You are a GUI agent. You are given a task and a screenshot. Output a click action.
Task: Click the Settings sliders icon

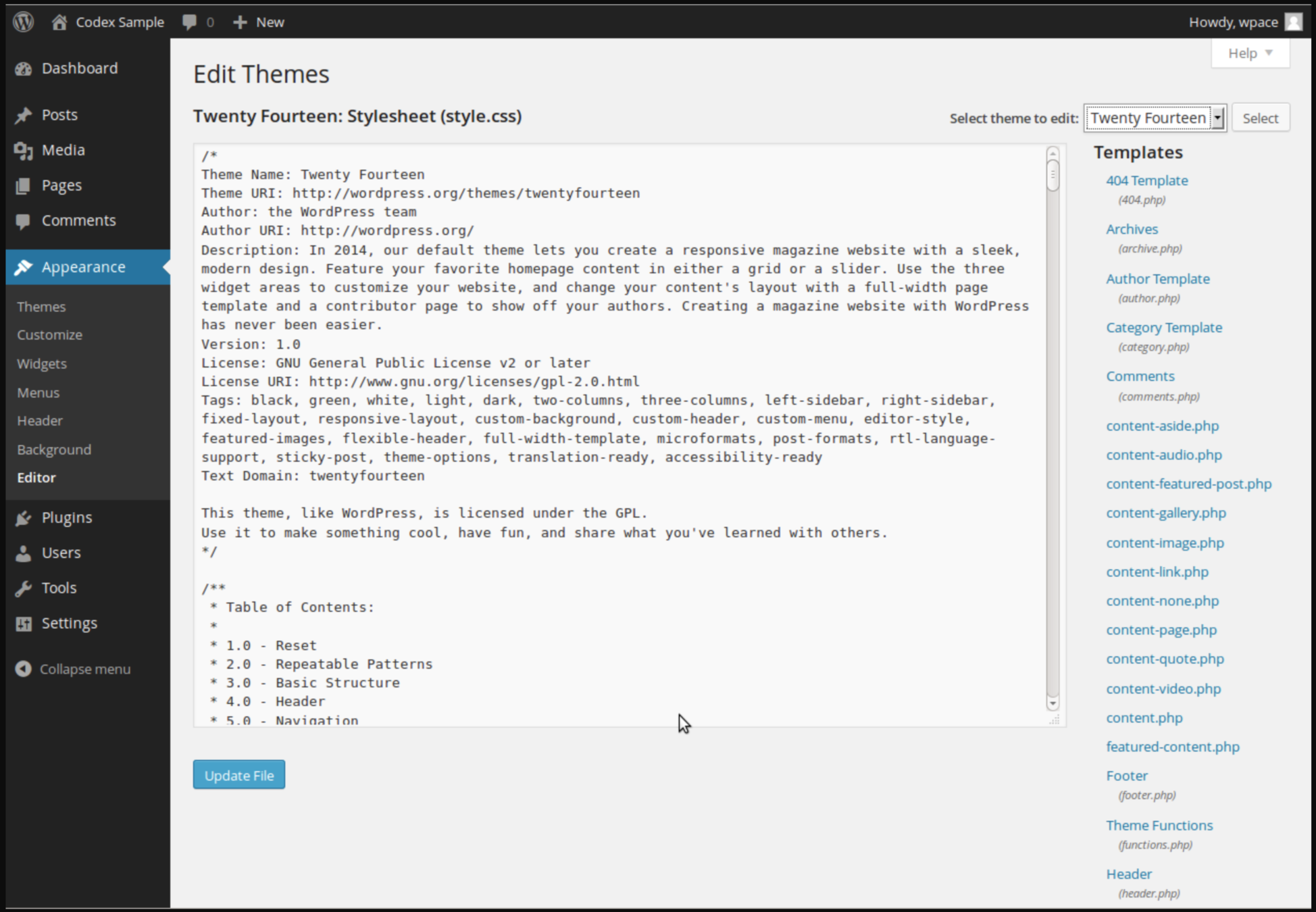coord(24,624)
